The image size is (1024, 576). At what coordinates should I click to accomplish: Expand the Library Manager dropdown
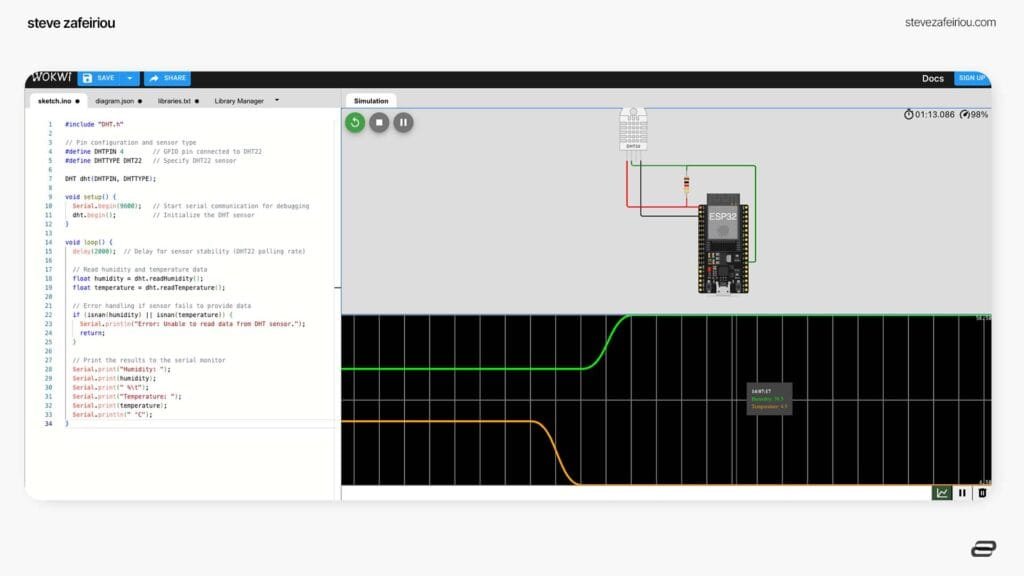coord(277,100)
